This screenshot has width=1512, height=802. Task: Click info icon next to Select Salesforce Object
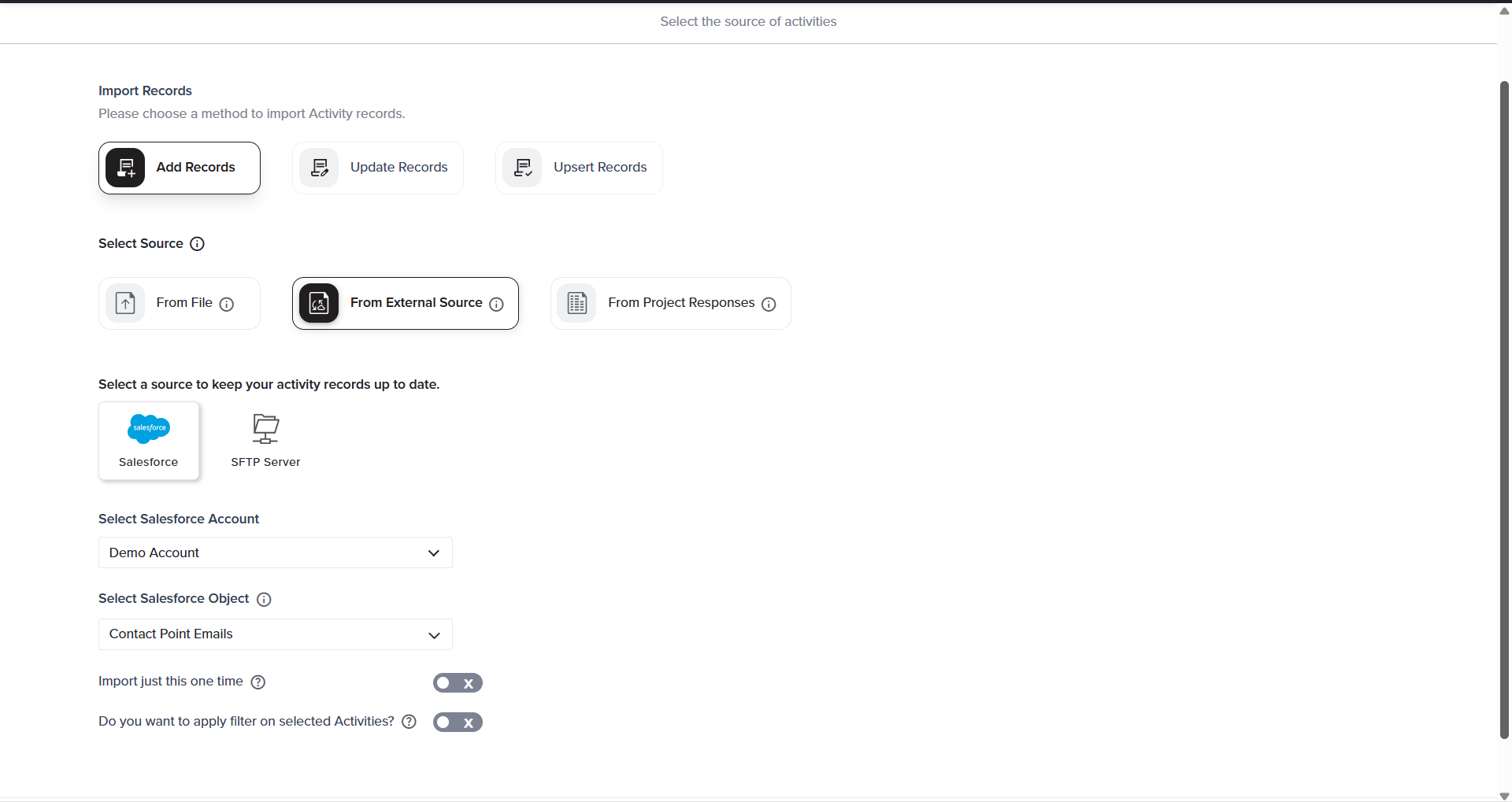point(265,600)
